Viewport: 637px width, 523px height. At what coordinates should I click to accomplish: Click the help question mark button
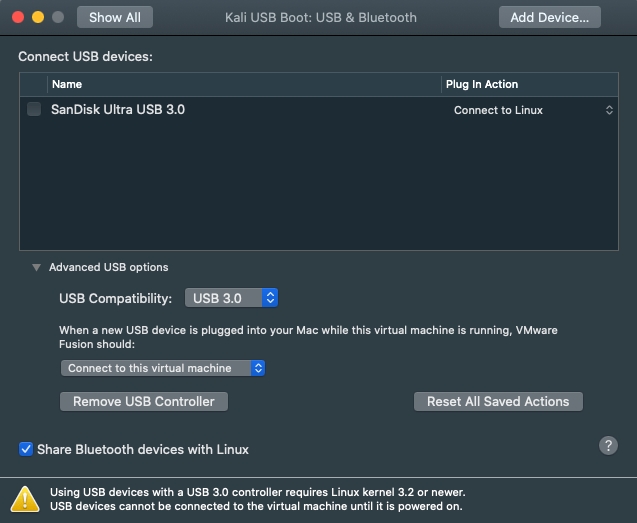pos(608,446)
